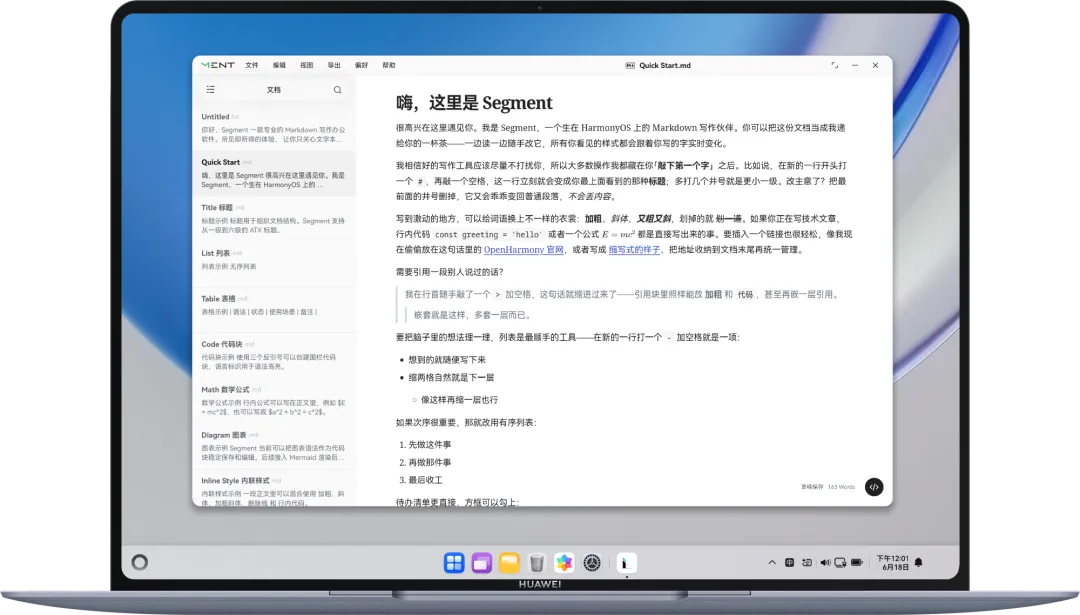Click the Quick Start.md window title
This screenshot has width=1080, height=615.
pyautogui.click(x=665, y=65)
